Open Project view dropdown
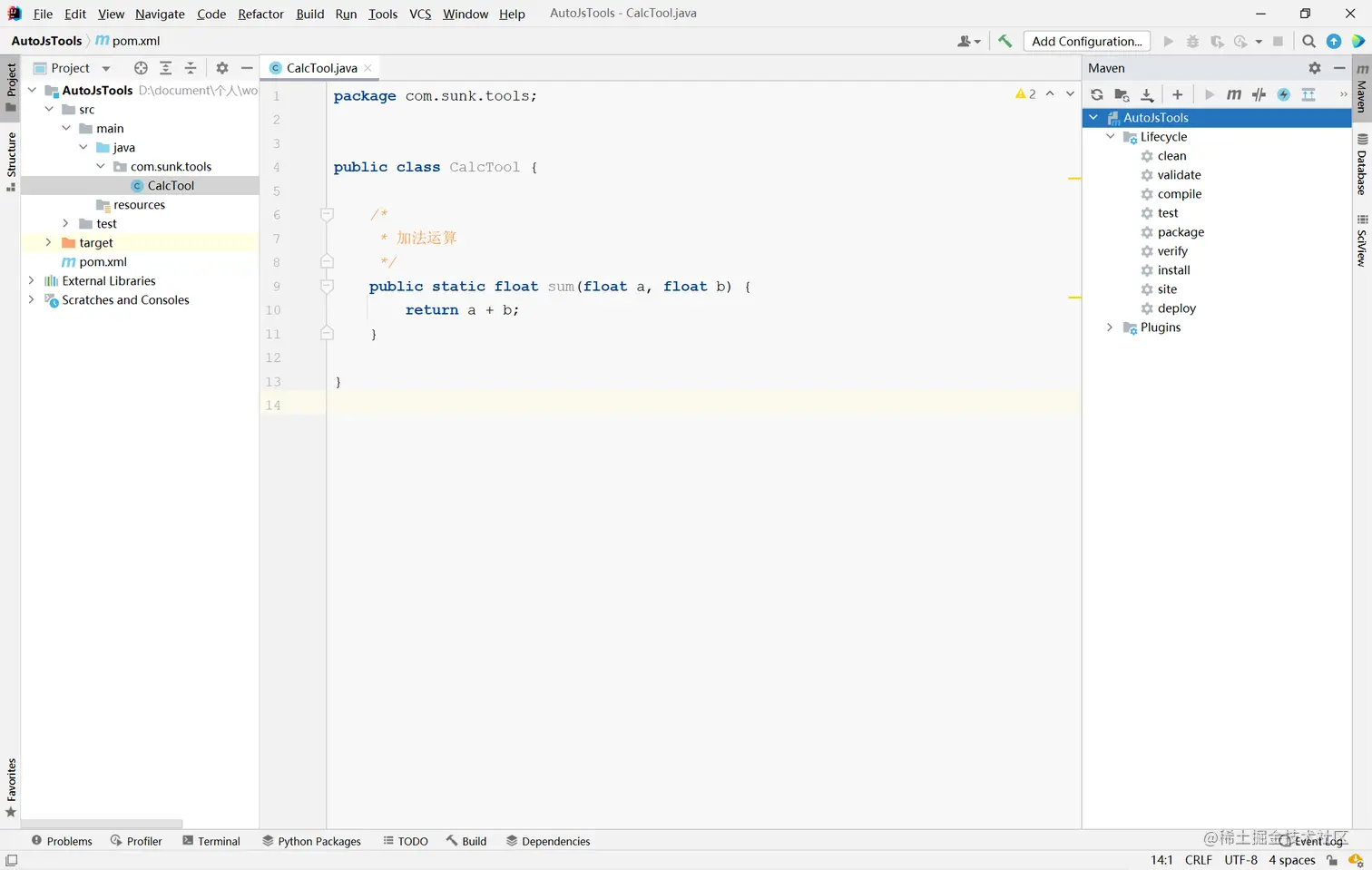1372x870 pixels. tap(73, 68)
